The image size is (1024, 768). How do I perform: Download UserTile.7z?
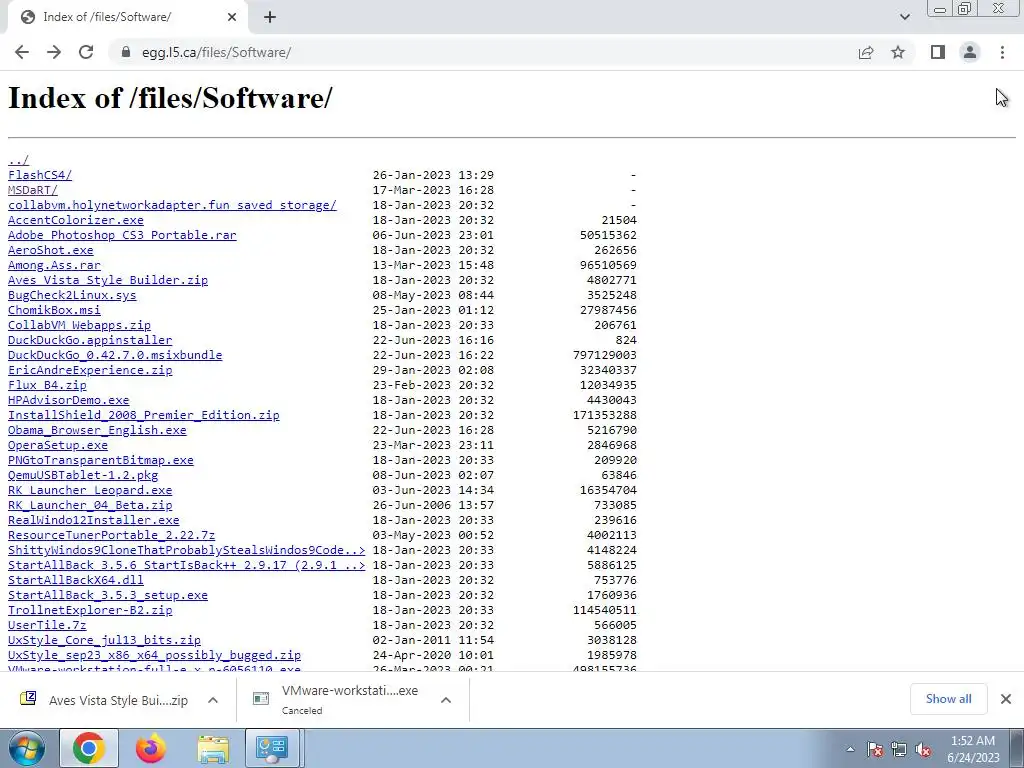47,626
